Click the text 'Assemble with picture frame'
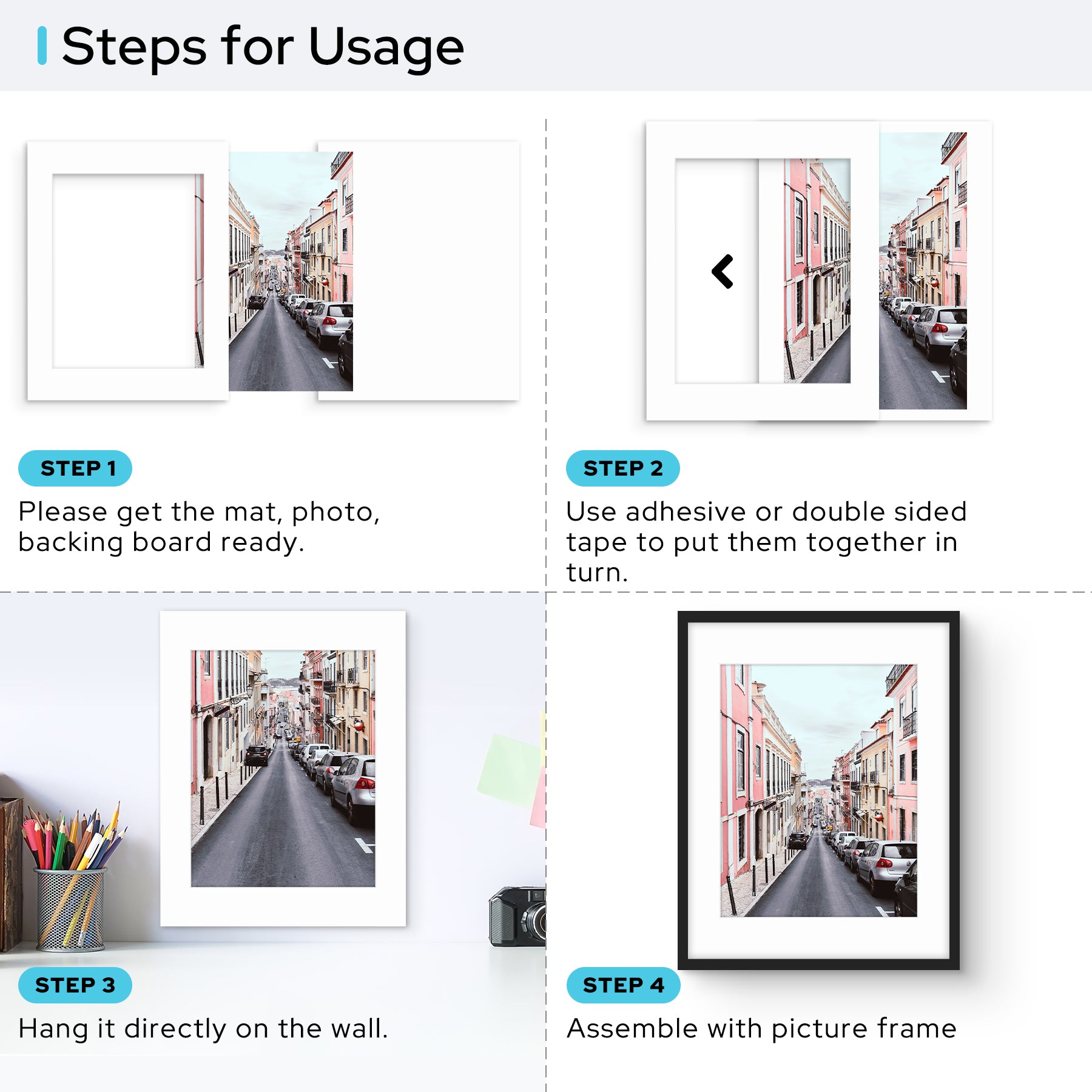Viewport: 1092px width, 1092px height. (761, 1029)
